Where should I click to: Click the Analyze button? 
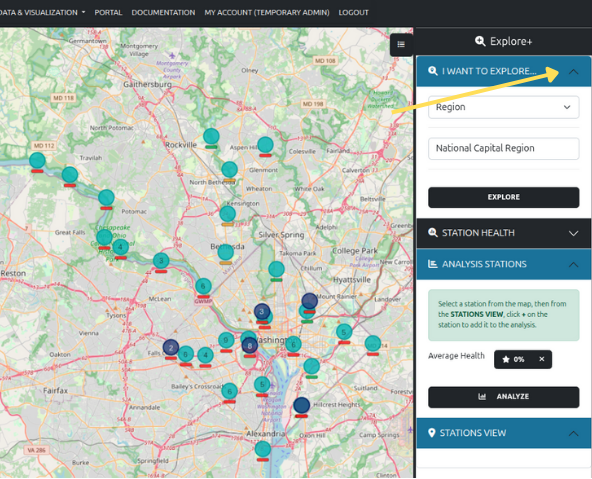[504, 397]
